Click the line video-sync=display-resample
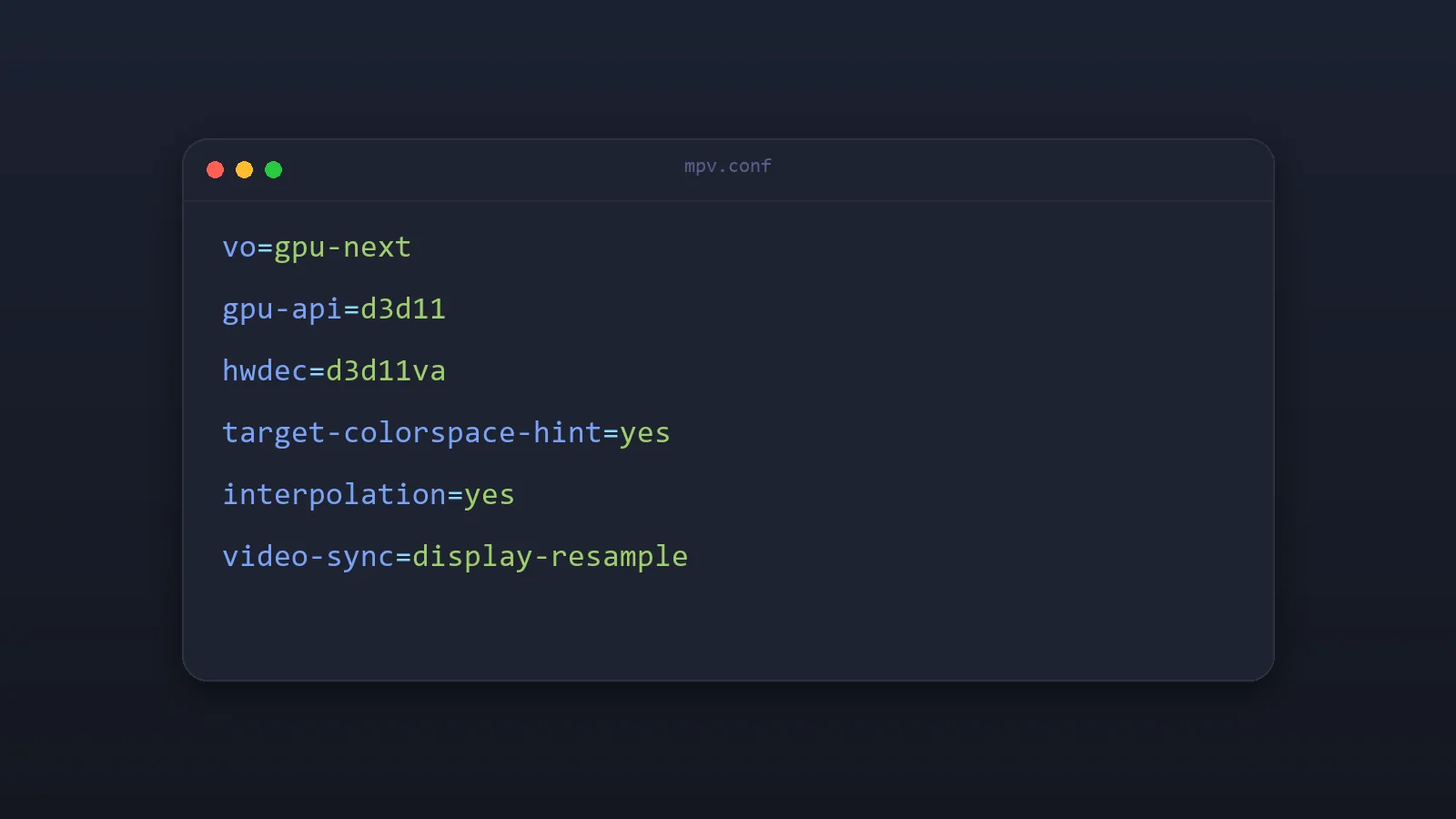Image resolution: width=1456 pixels, height=819 pixels. 455,557
